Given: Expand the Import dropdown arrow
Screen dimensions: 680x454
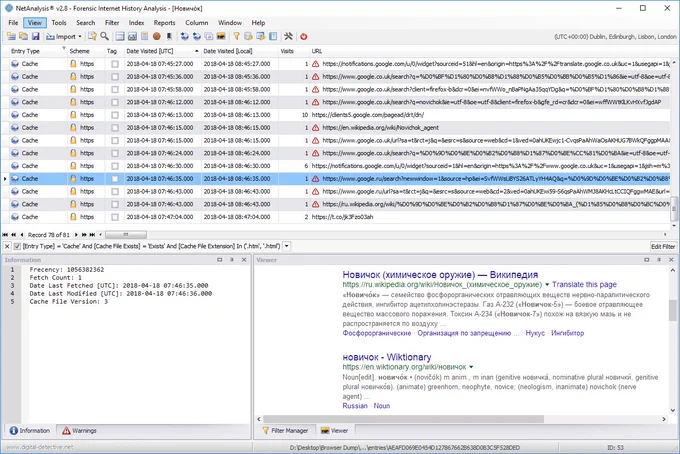Looking at the screenshot, I should pos(80,36).
